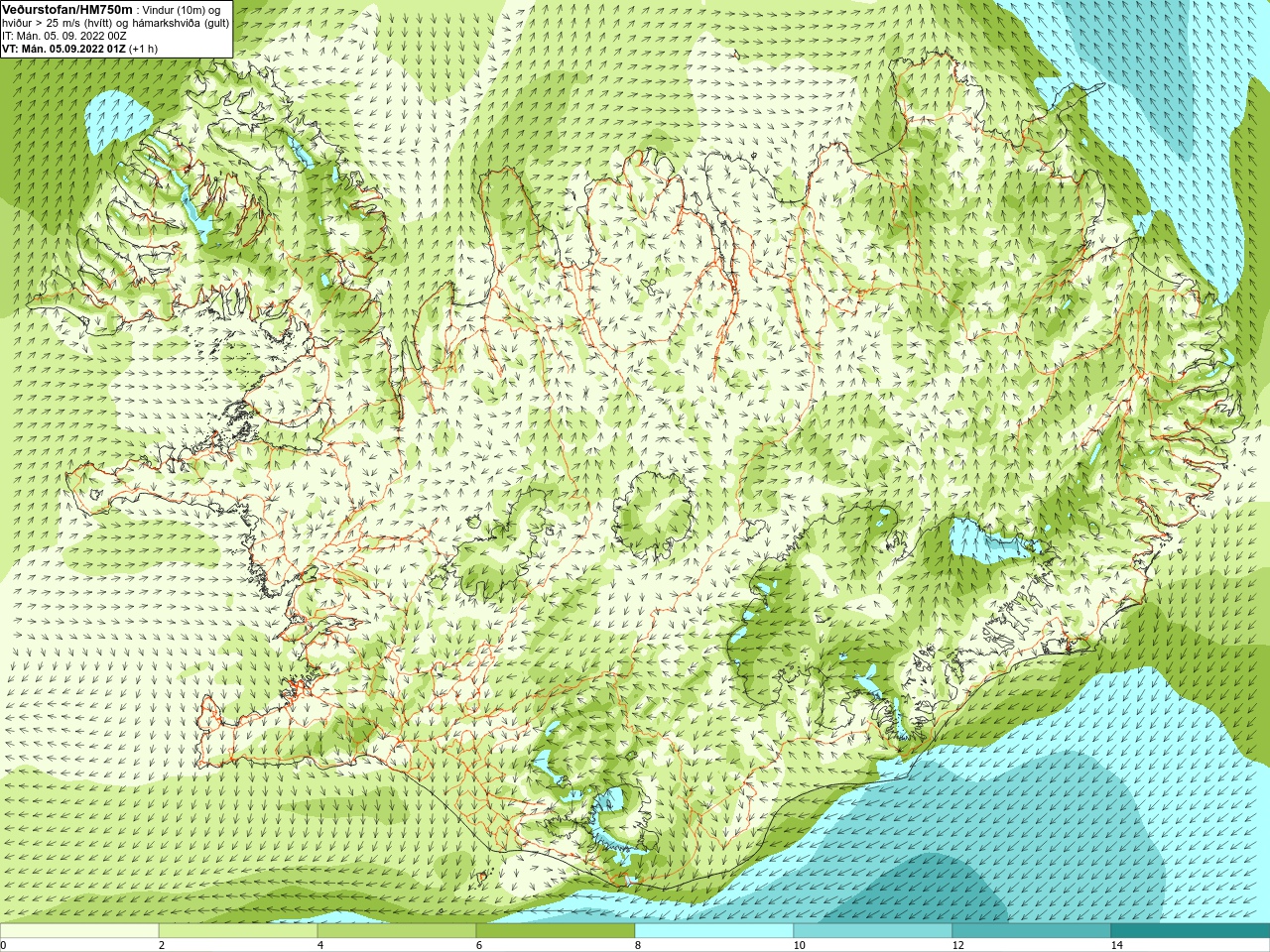
Task: Click the 'IT: Mán. 05. 09. 2022 00Z' line
Action: pyautogui.click(x=63, y=36)
